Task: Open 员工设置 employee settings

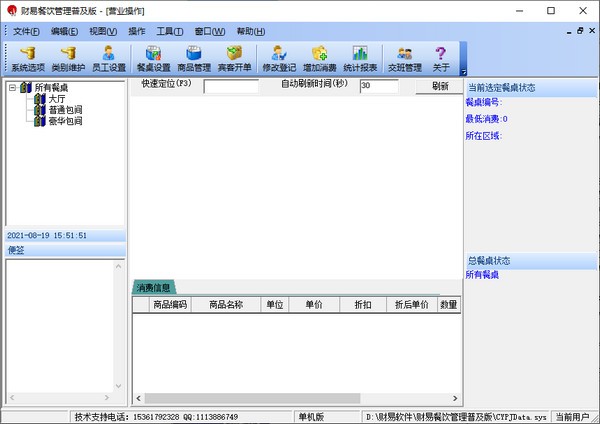Action: click(x=109, y=58)
